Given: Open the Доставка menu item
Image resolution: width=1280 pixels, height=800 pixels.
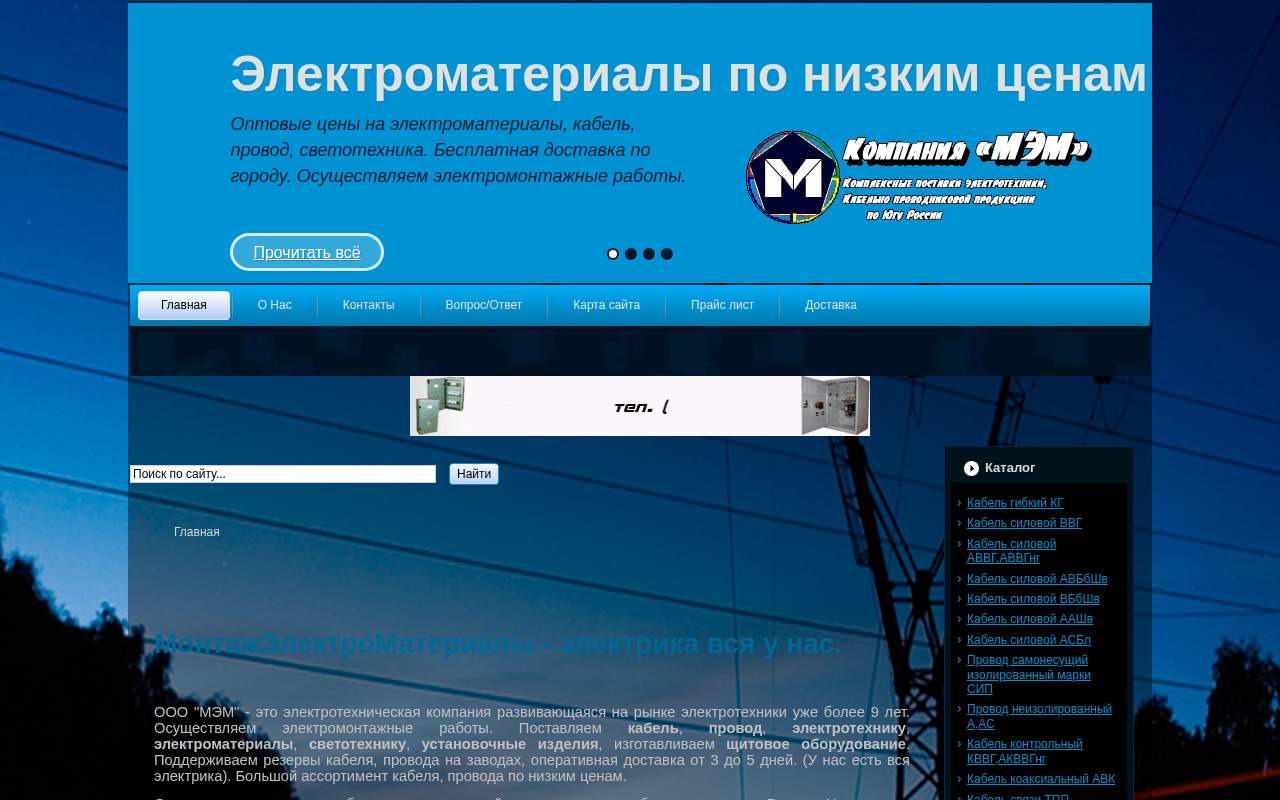Looking at the screenshot, I should click(x=831, y=305).
